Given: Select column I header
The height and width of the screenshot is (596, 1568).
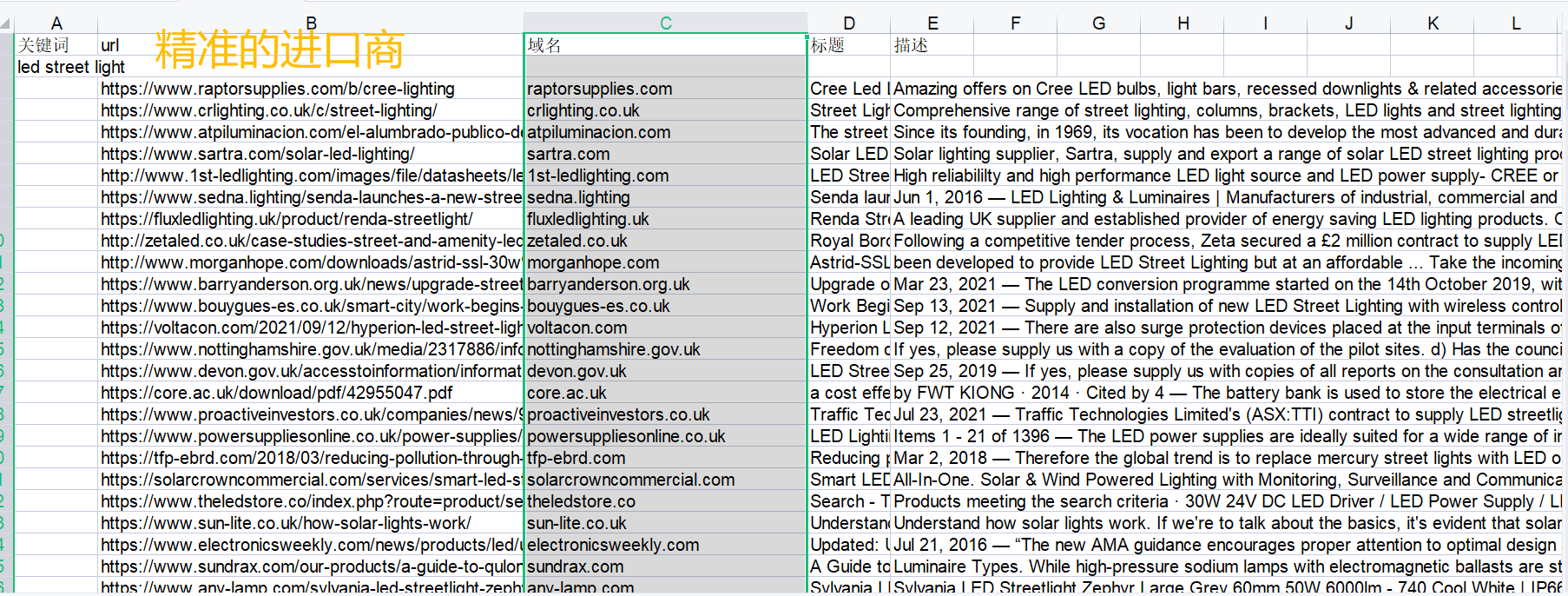Looking at the screenshot, I should (1266, 23).
